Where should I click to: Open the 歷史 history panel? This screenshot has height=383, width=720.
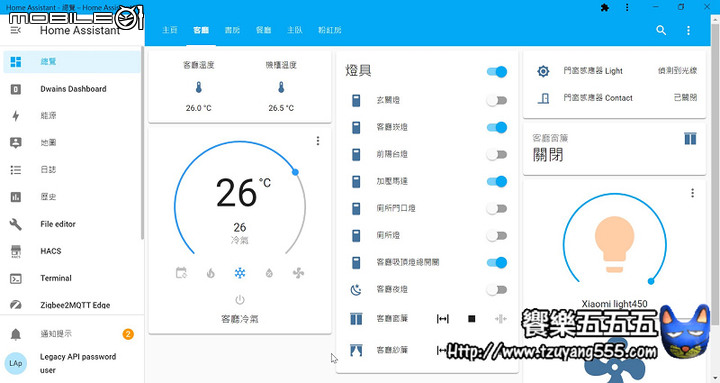(72, 197)
